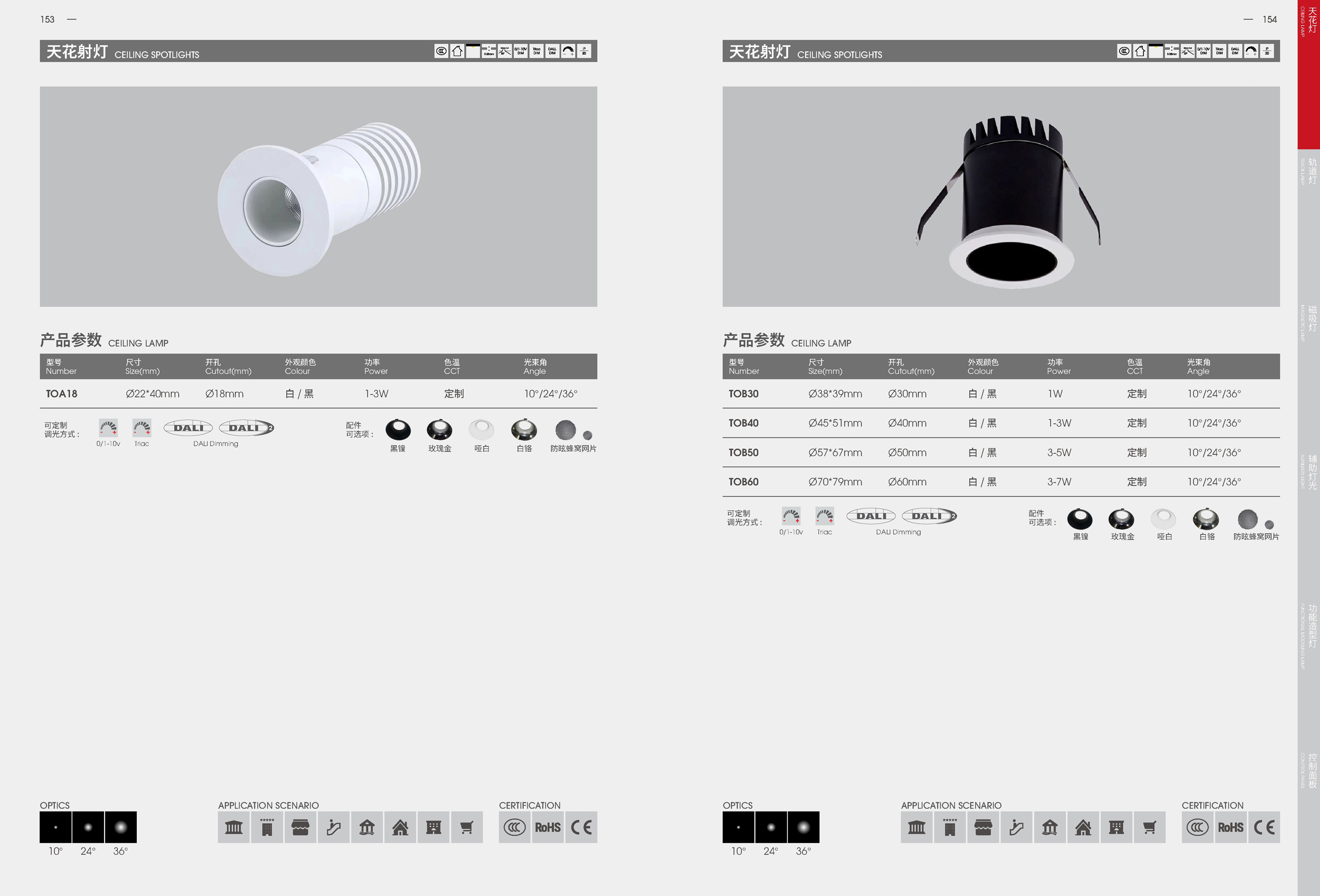
Task: Click the RoHS certification badge on page 153
Action: click(547, 827)
